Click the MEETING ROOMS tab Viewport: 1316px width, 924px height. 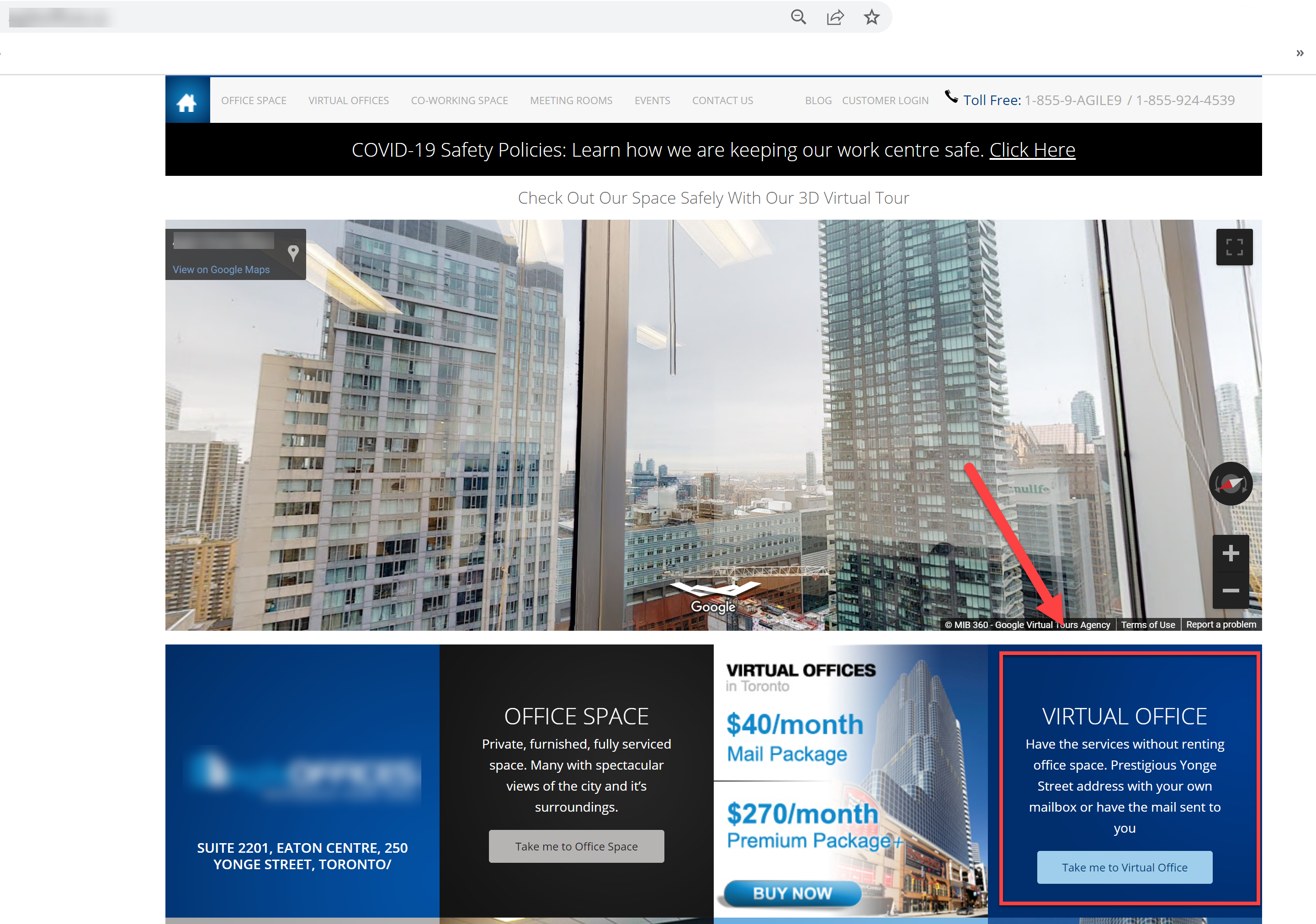(x=571, y=99)
